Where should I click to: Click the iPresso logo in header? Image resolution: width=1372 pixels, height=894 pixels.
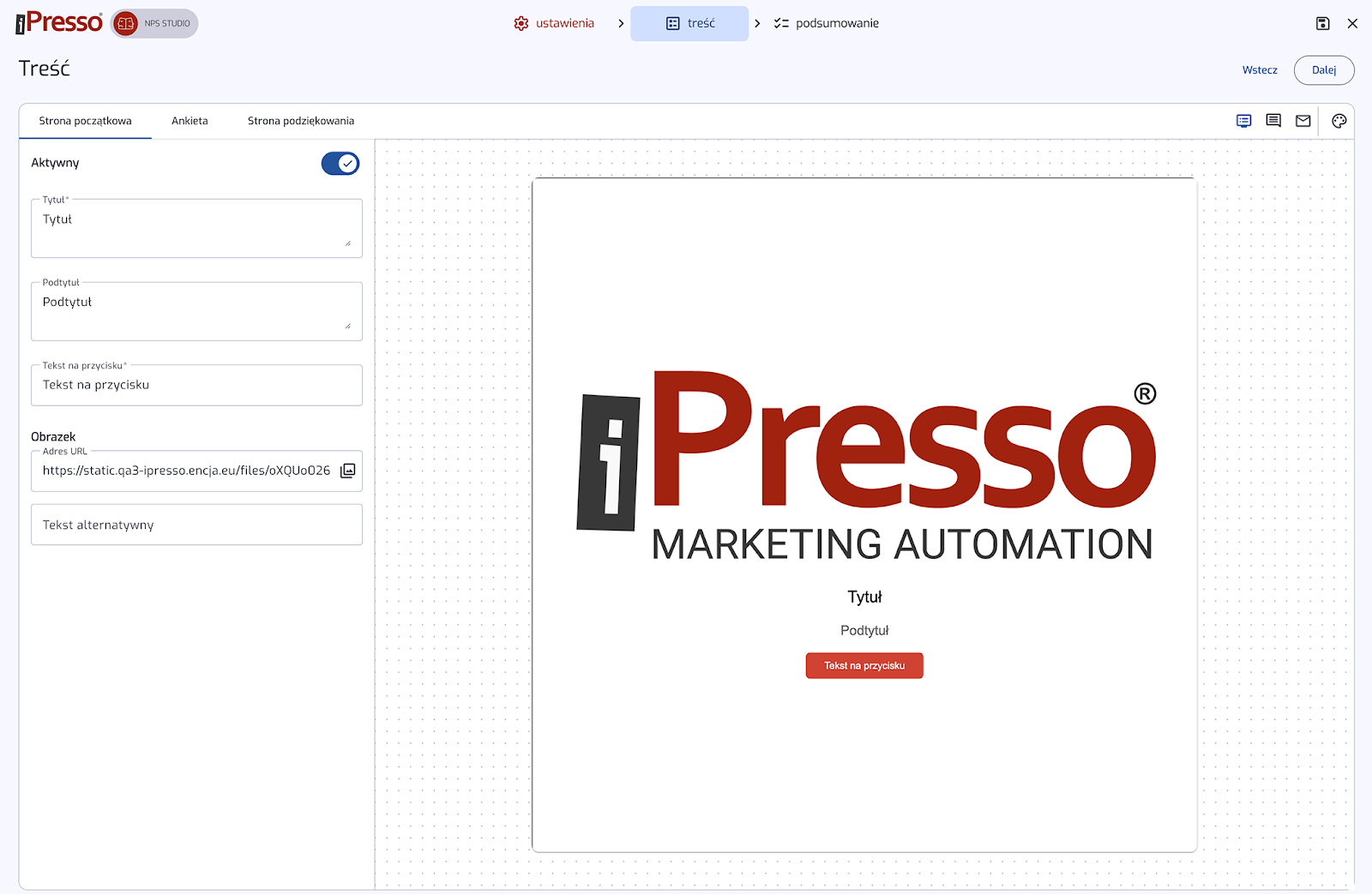(59, 22)
